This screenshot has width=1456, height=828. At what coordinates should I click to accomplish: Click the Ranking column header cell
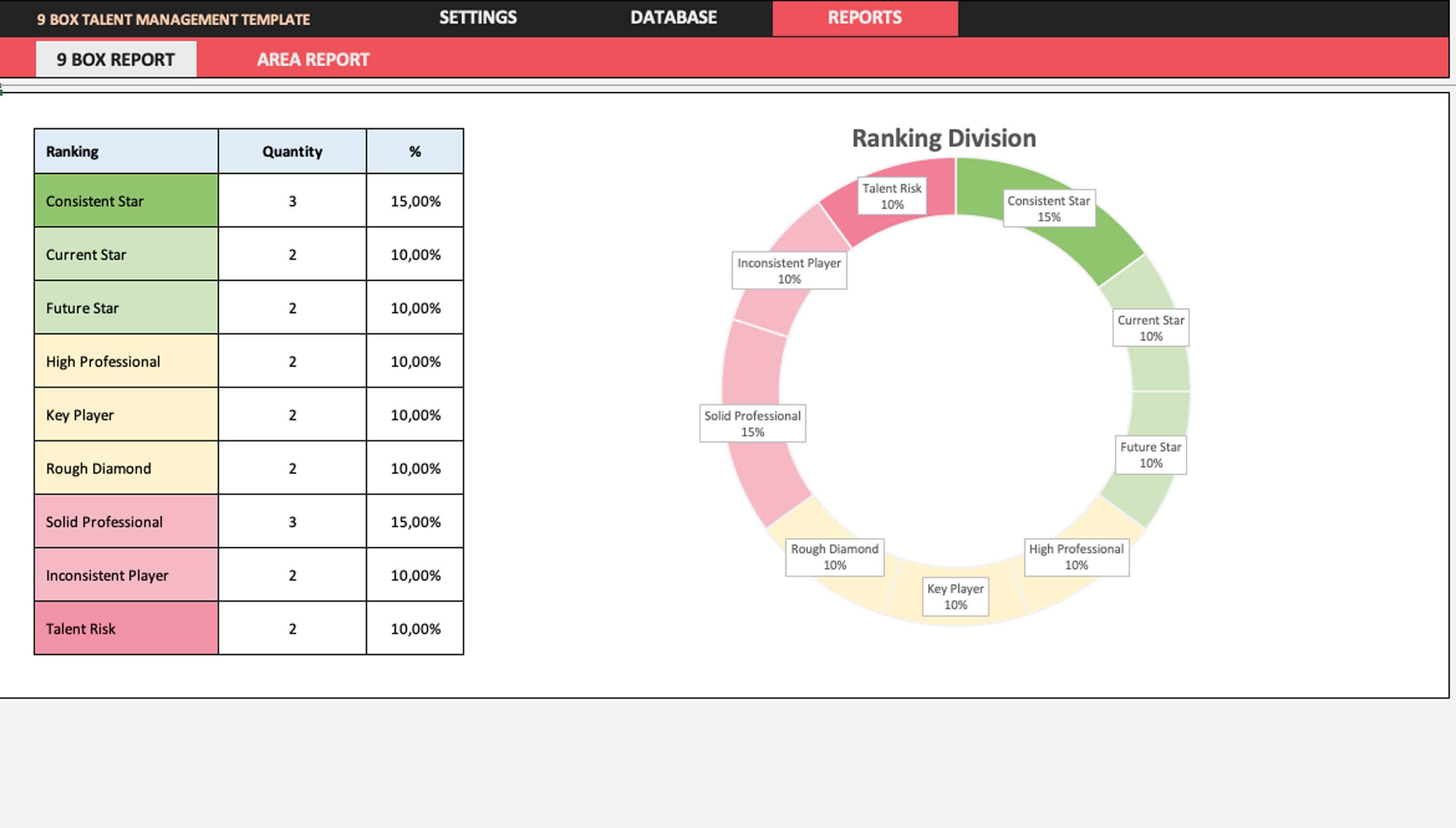pos(126,151)
